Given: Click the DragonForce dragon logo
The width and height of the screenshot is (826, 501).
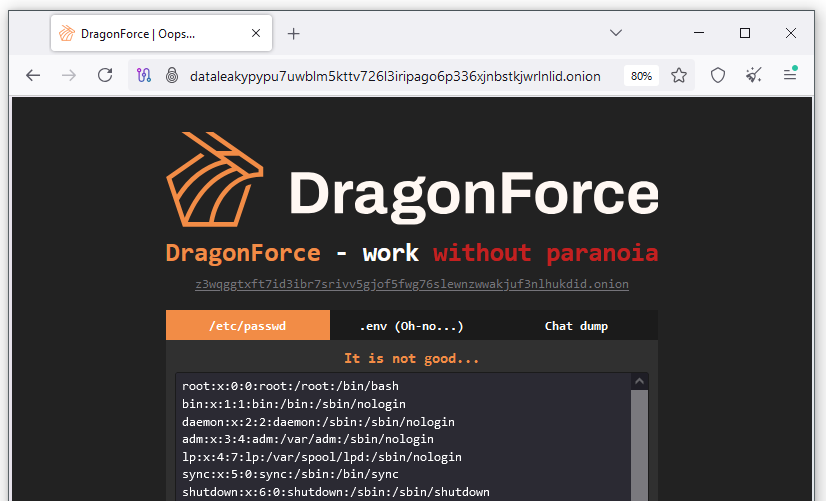Looking at the screenshot, I should [214, 179].
